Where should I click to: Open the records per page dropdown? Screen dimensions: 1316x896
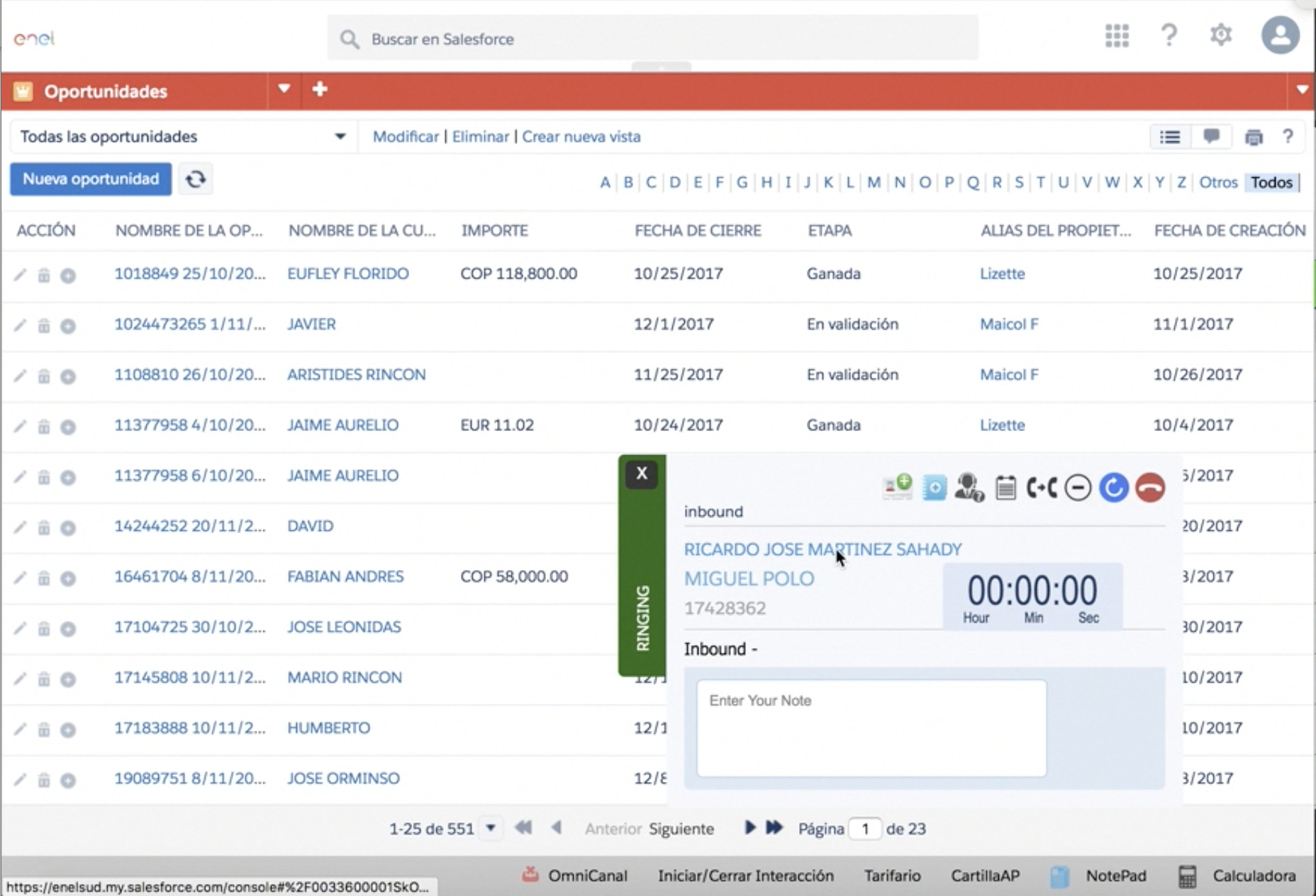[491, 828]
